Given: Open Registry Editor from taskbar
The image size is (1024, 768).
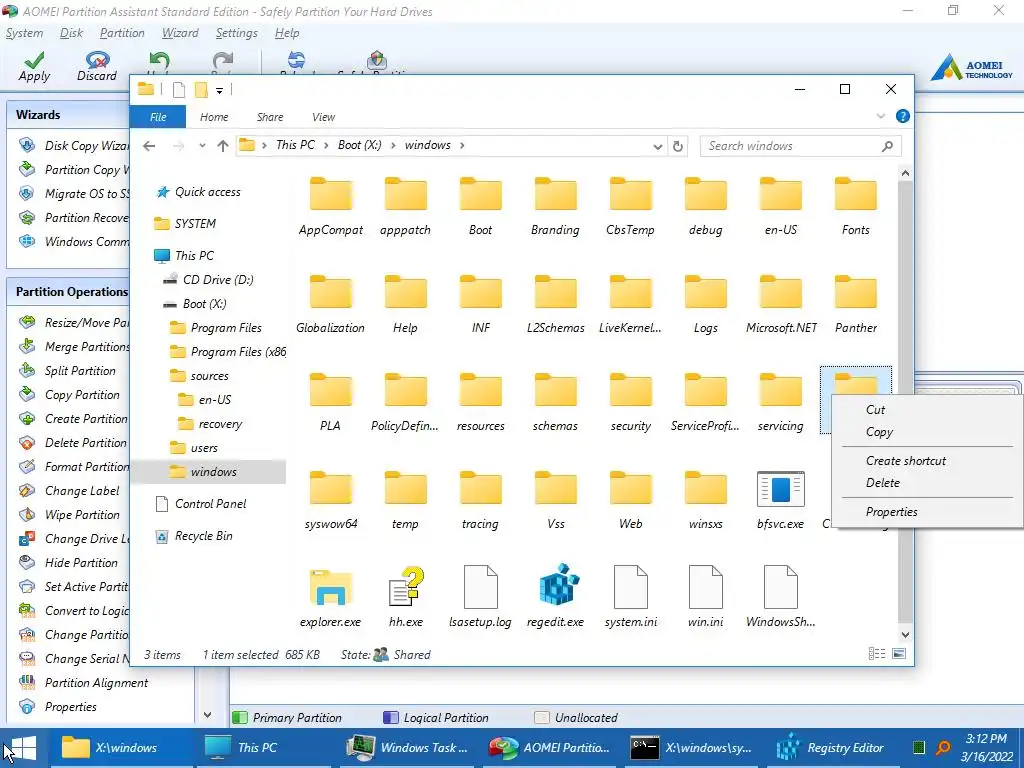Looking at the screenshot, I should [829, 748].
